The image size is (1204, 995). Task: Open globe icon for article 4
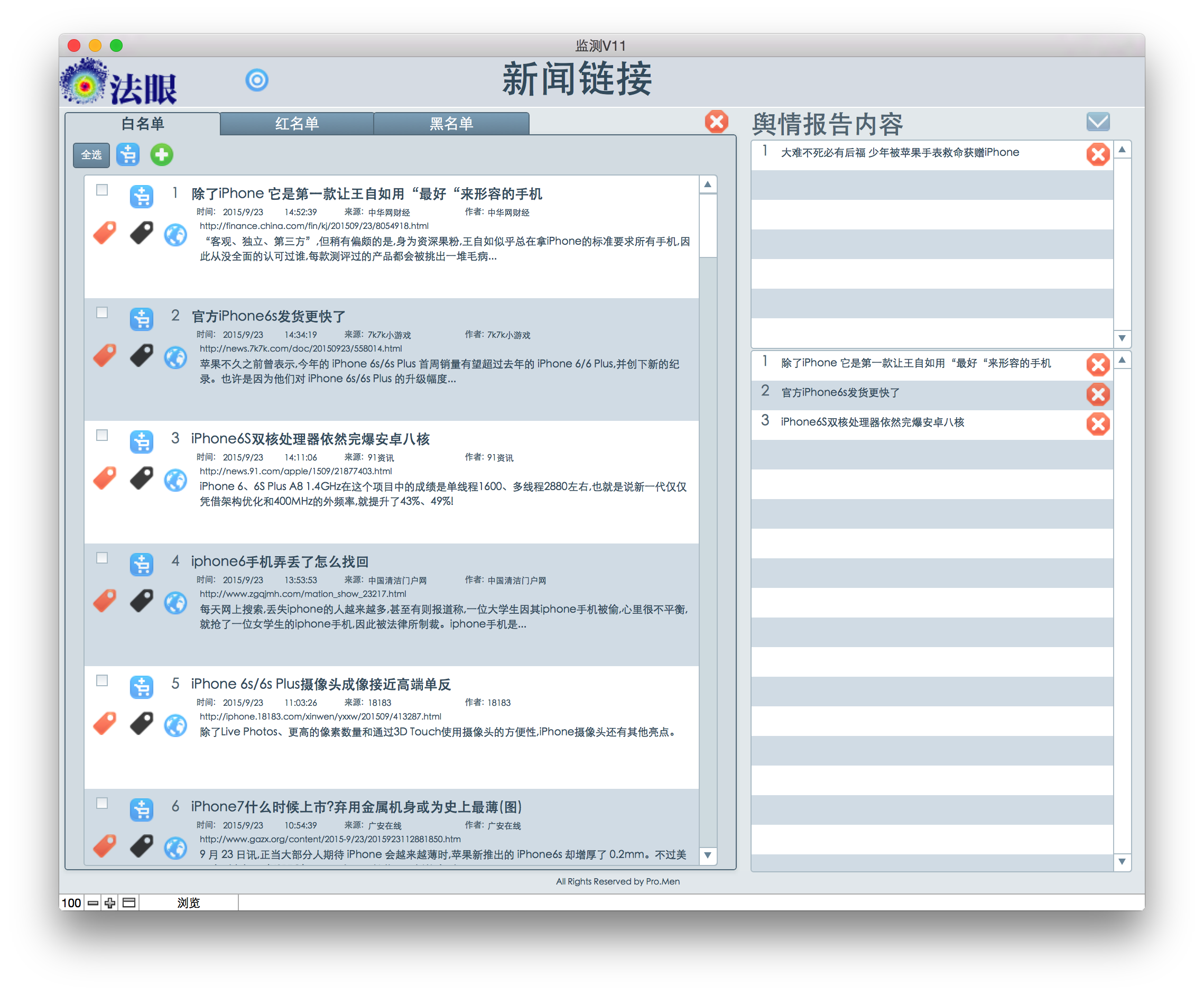(x=175, y=603)
